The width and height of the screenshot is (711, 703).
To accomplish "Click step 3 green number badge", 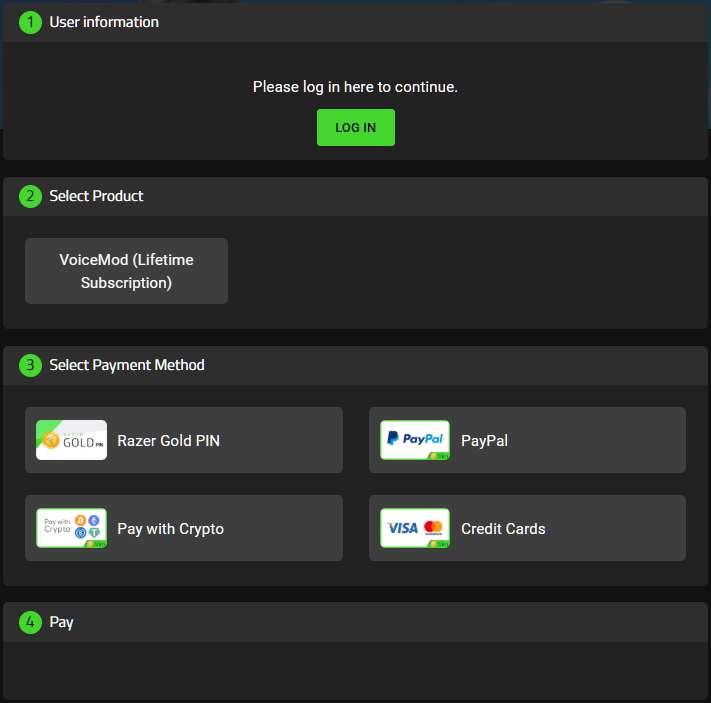I will [30, 365].
